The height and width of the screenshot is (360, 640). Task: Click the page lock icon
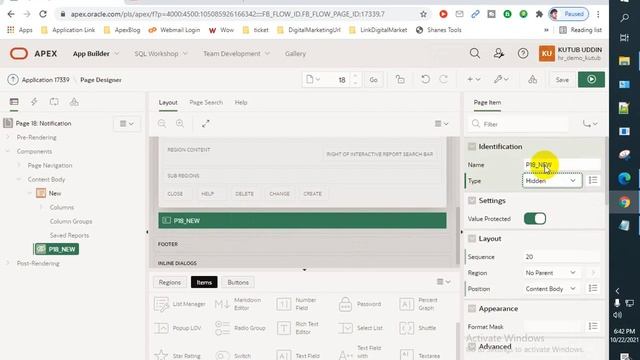tap(400, 80)
